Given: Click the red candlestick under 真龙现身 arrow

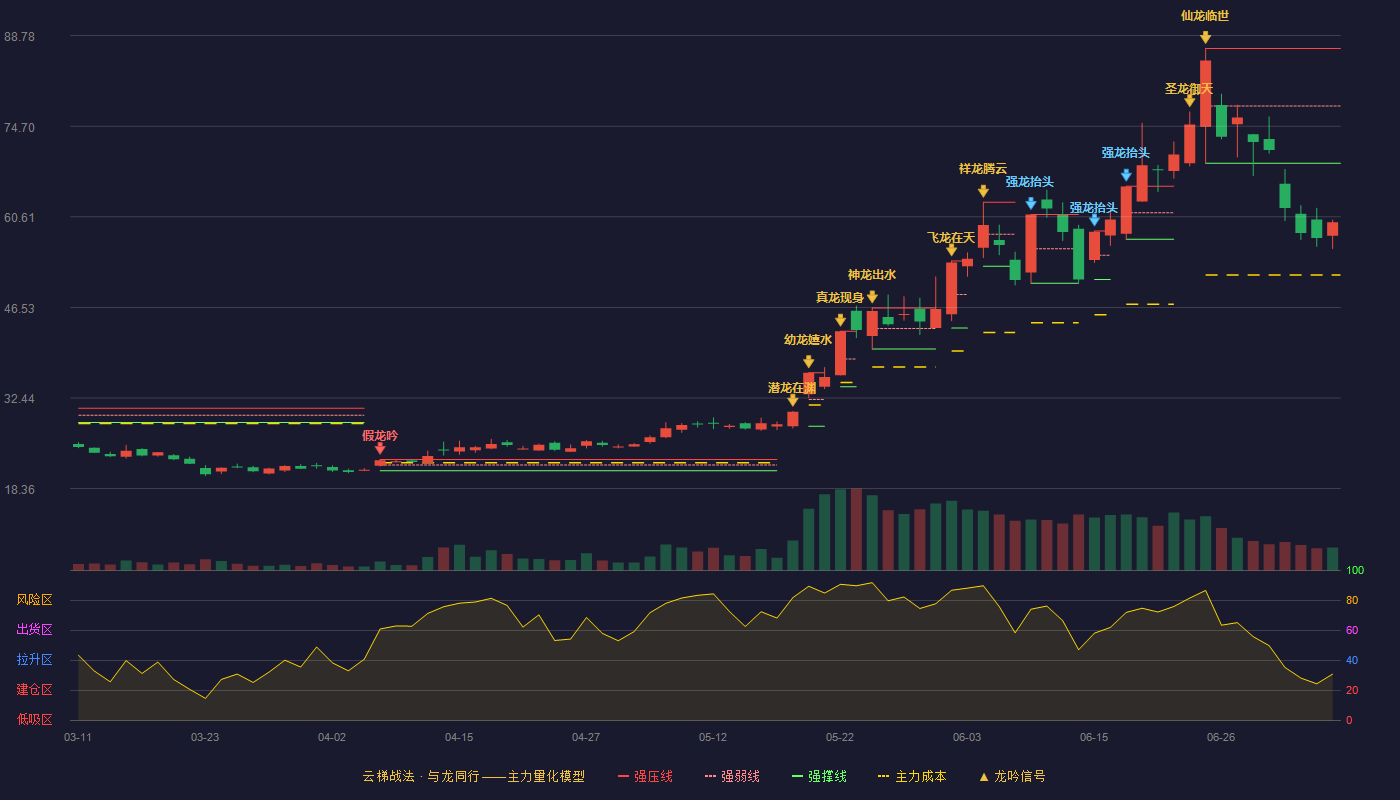Looking at the screenshot, I should pyautogui.click(x=841, y=353).
